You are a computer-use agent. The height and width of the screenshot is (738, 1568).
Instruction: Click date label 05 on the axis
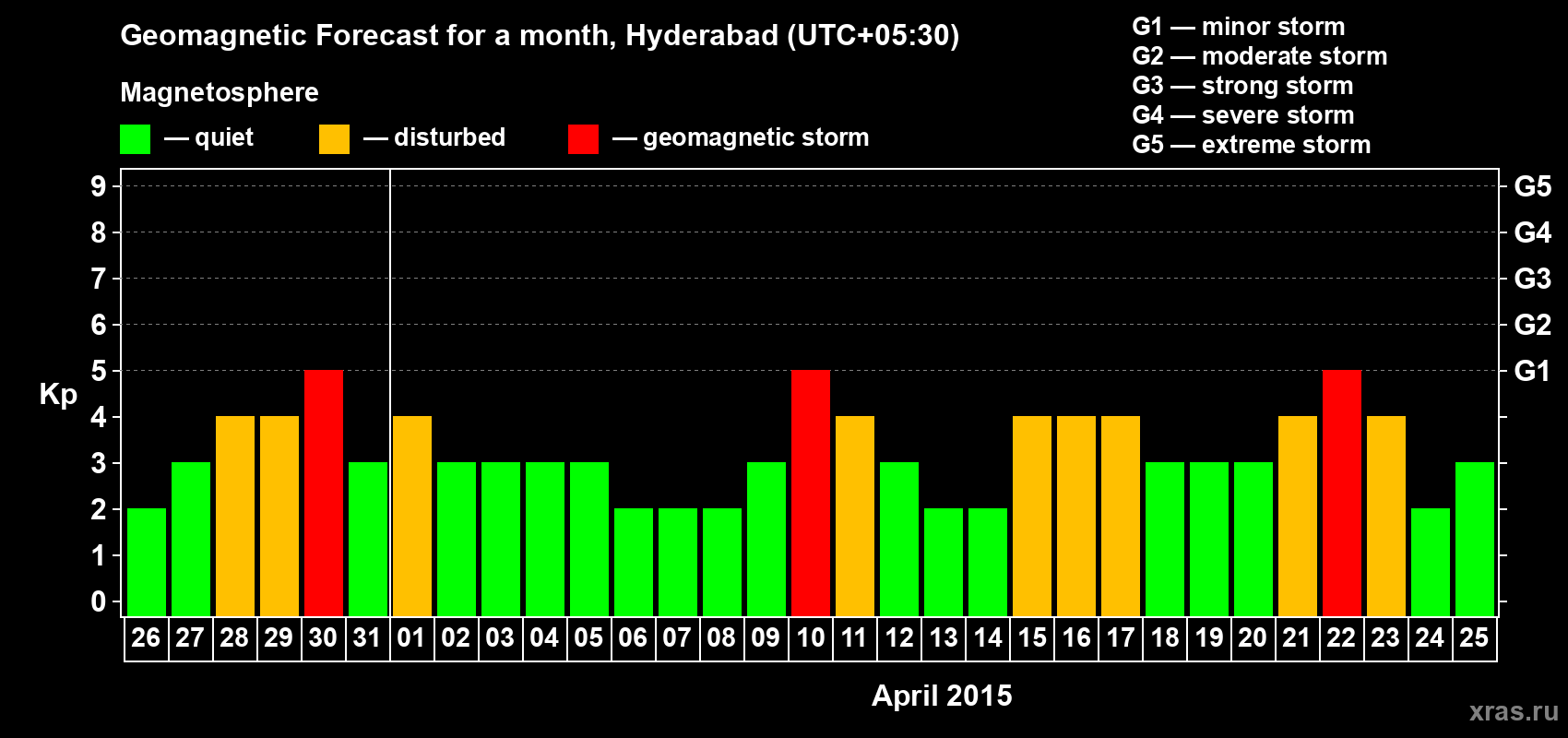click(588, 637)
